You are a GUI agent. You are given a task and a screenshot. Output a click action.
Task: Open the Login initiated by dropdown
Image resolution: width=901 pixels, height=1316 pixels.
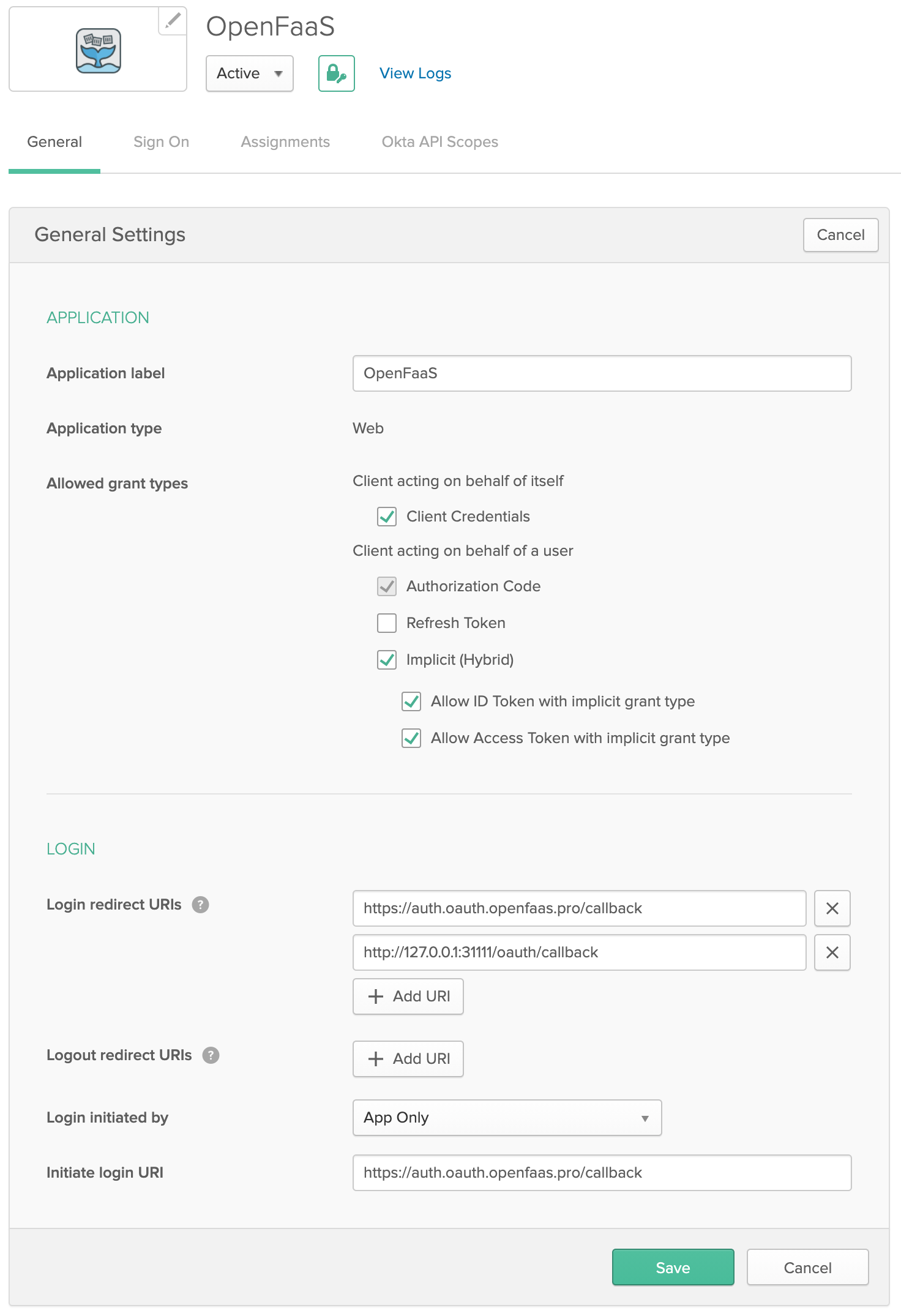pyautogui.click(x=507, y=1118)
